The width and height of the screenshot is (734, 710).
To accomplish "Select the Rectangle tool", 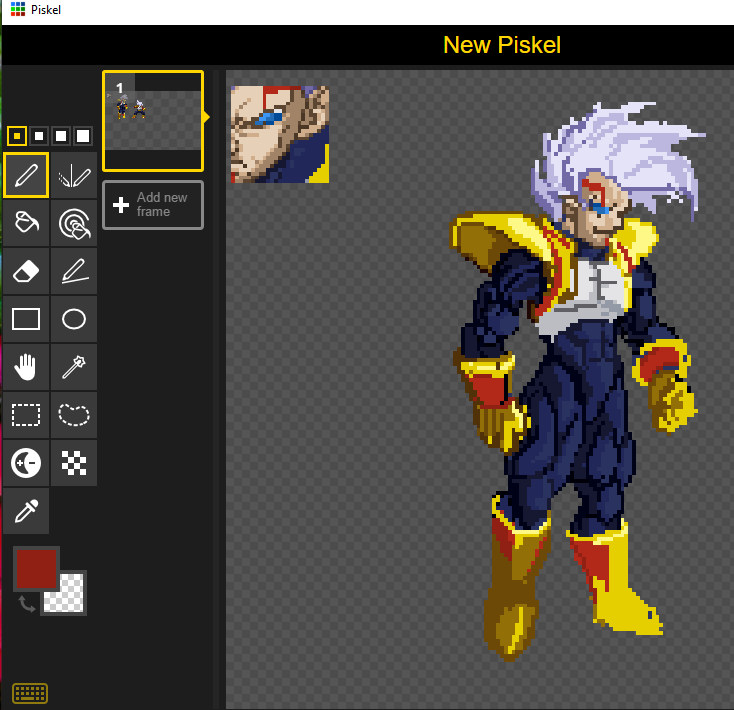I will 26,319.
